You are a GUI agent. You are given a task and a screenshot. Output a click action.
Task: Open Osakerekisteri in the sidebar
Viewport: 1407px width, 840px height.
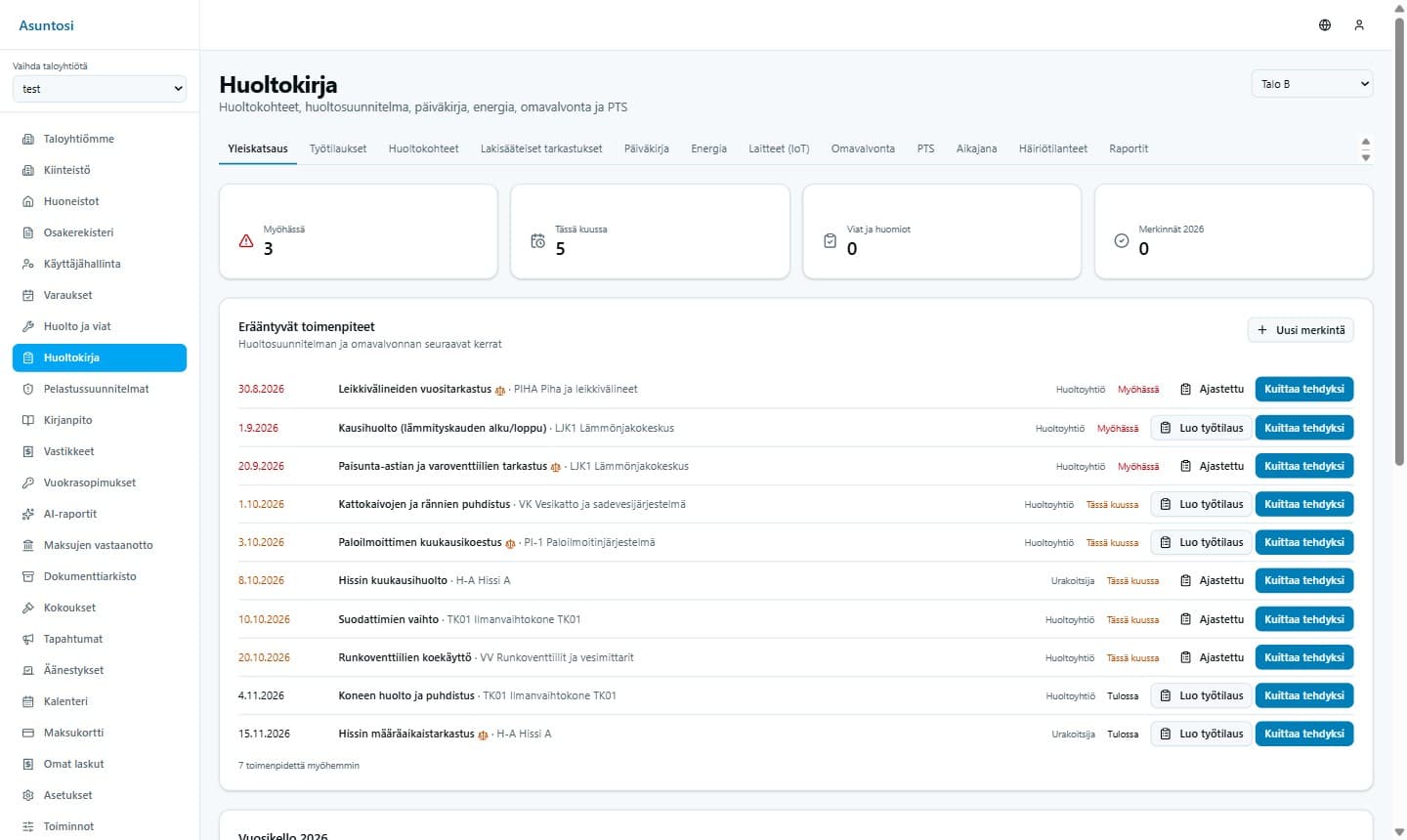(100, 232)
